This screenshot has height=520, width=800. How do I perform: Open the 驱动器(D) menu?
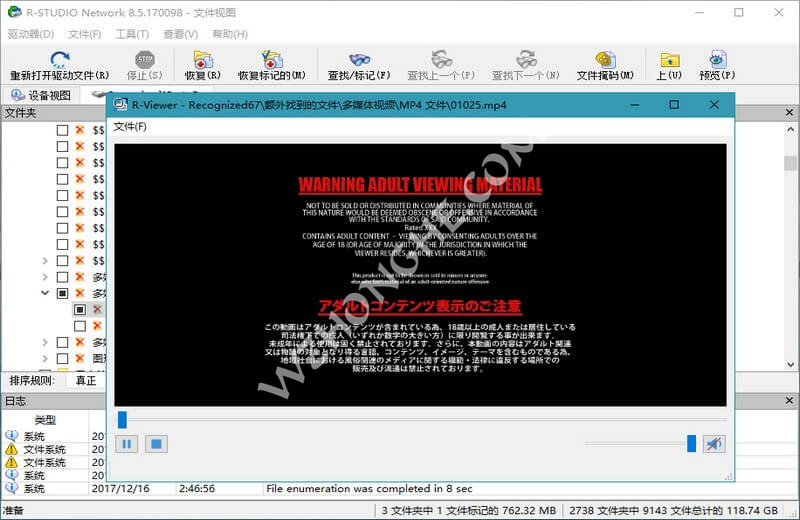pyautogui.click(x=30, y=34)
